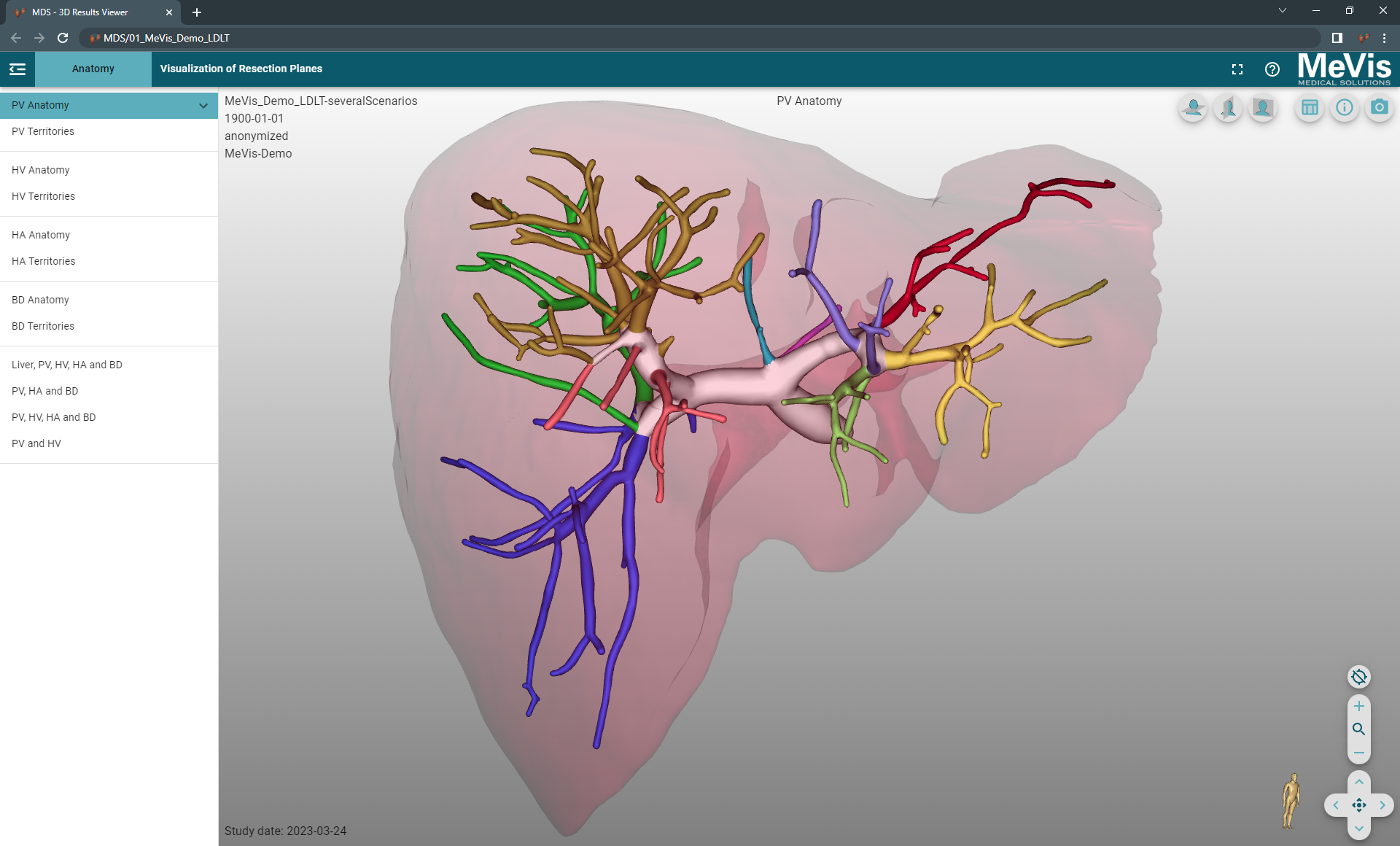The height and width of the screenshot is (846, 1400).
Task: Show the HA Anatomy view
Action: coord(109,236)
